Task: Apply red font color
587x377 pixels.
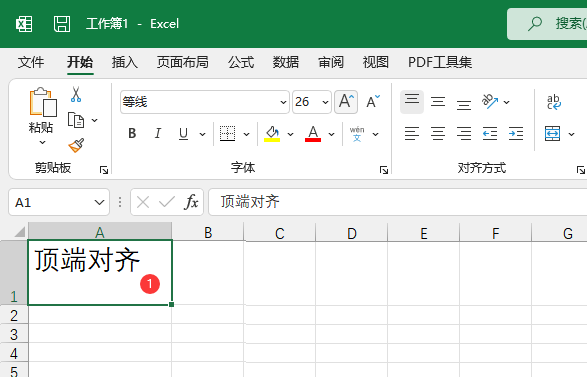Action: tap(313, 134)
